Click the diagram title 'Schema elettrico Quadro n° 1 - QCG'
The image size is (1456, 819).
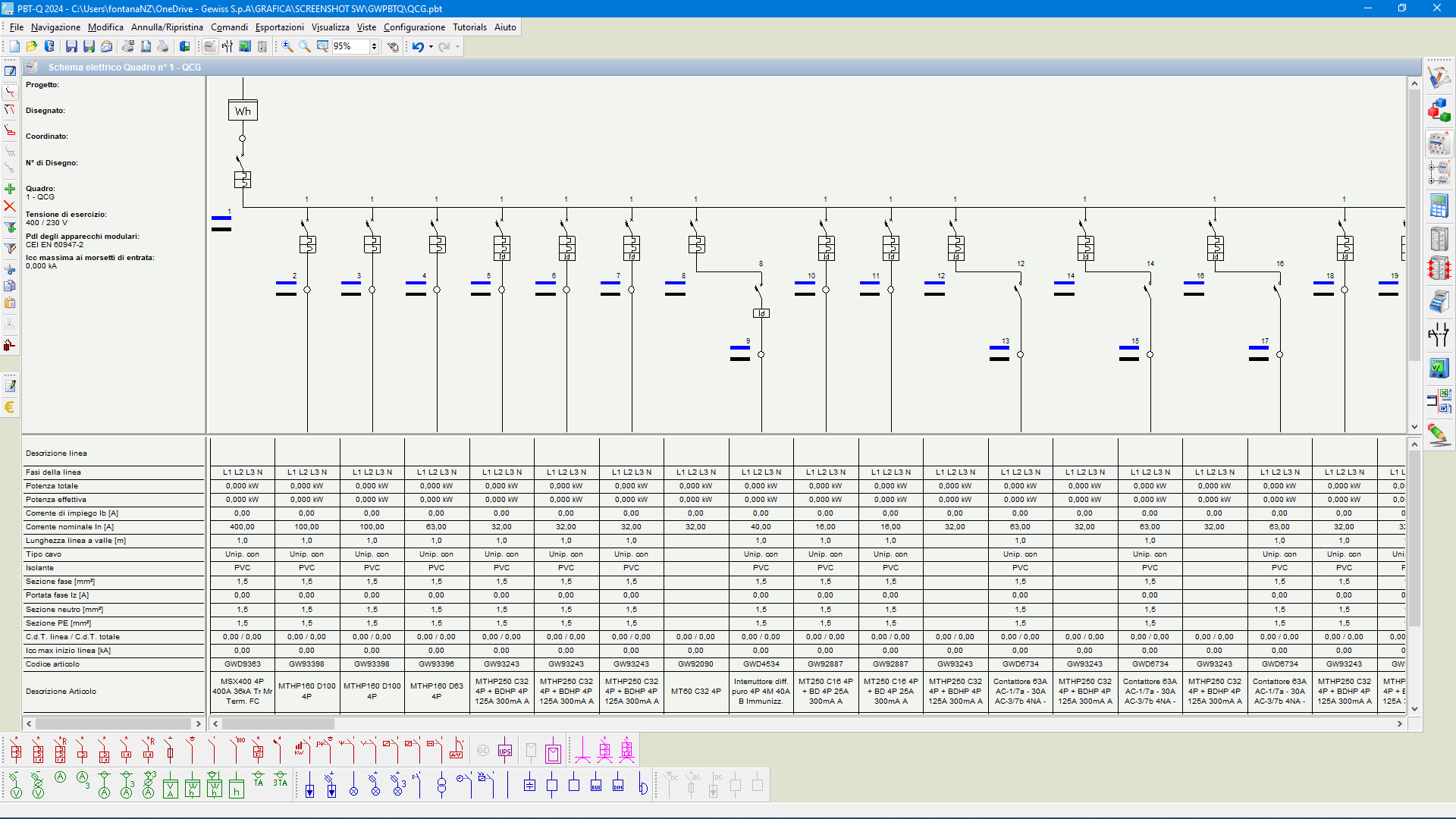pyautogui.click(x=124, y=67)
